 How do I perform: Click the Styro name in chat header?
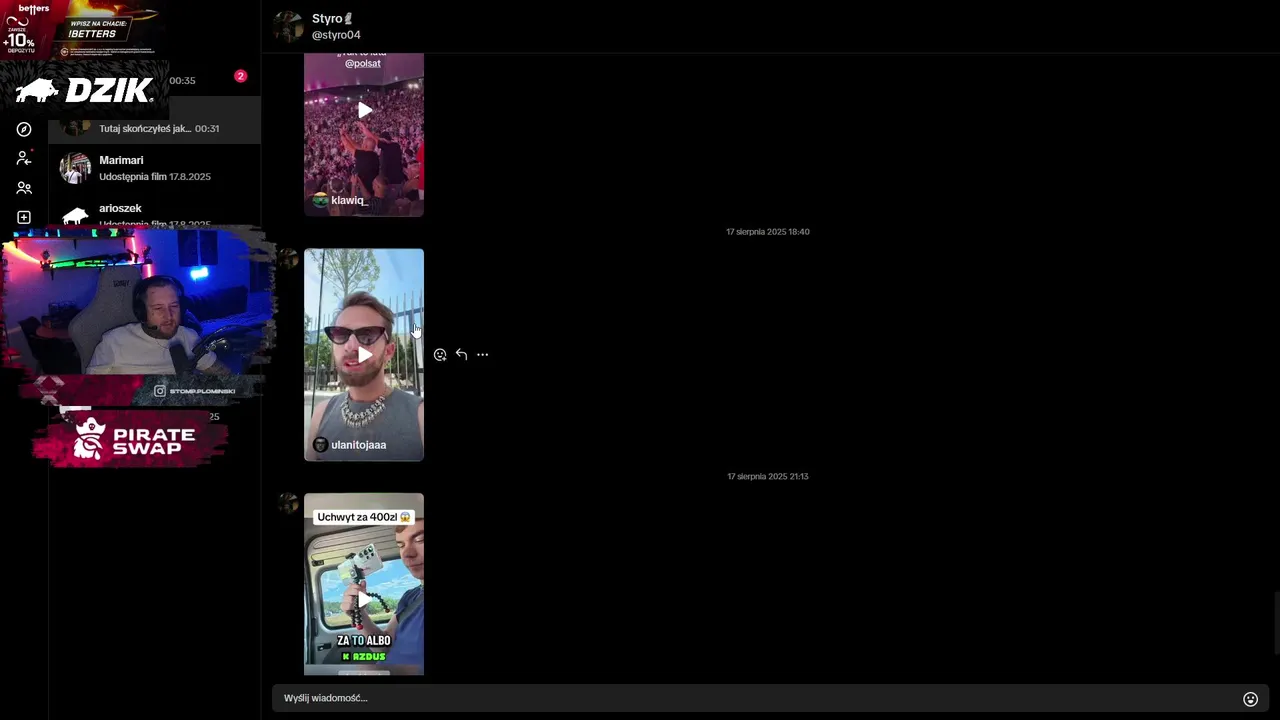332,18
